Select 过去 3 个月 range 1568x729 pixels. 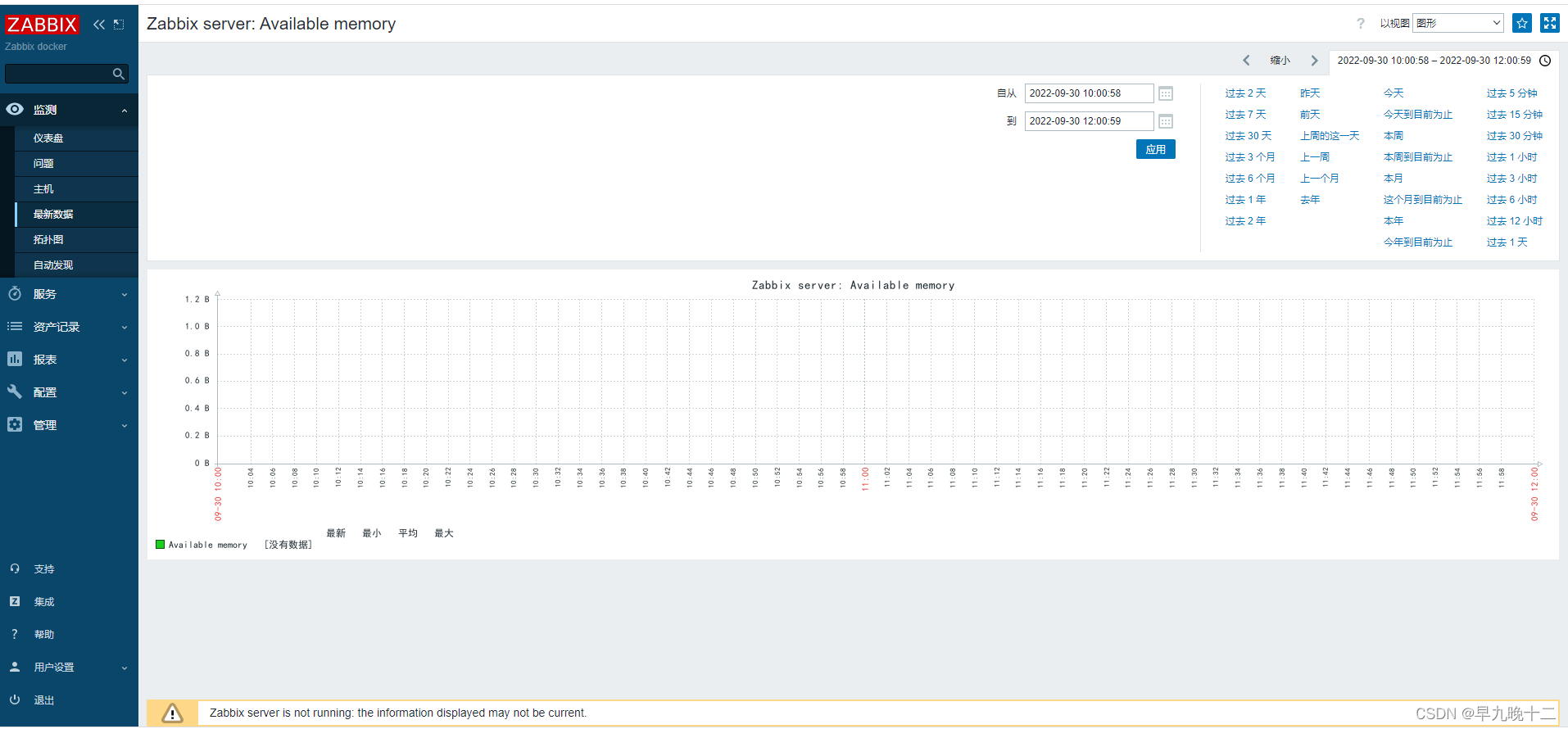[1250, 157]
